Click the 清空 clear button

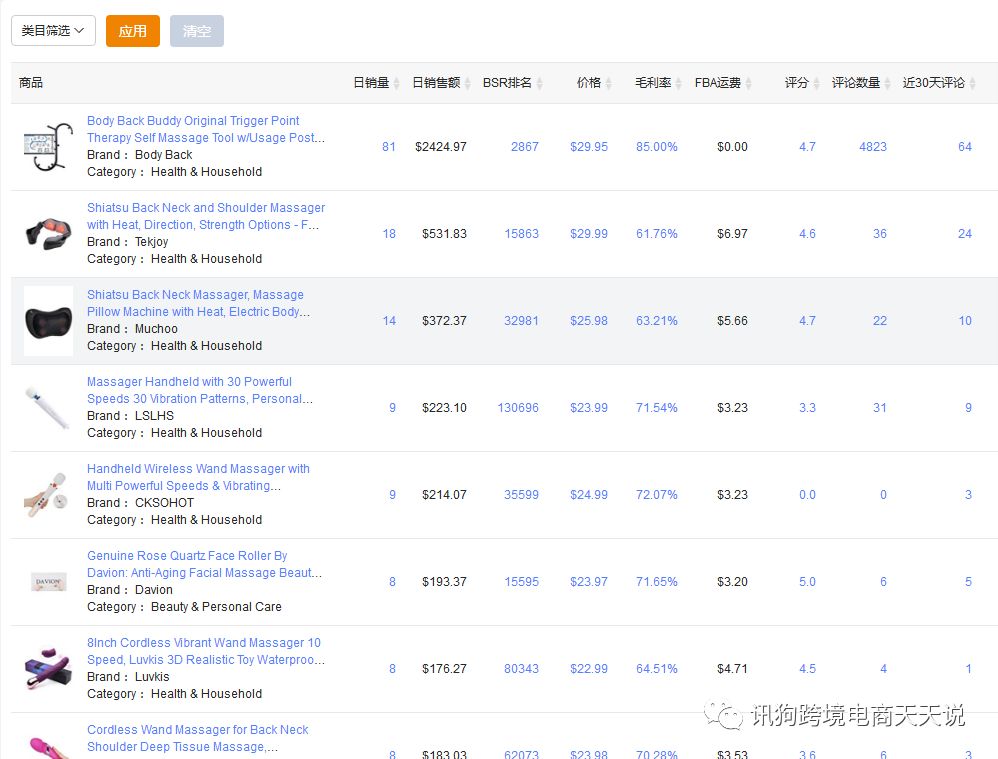click(x=197, y=31)
